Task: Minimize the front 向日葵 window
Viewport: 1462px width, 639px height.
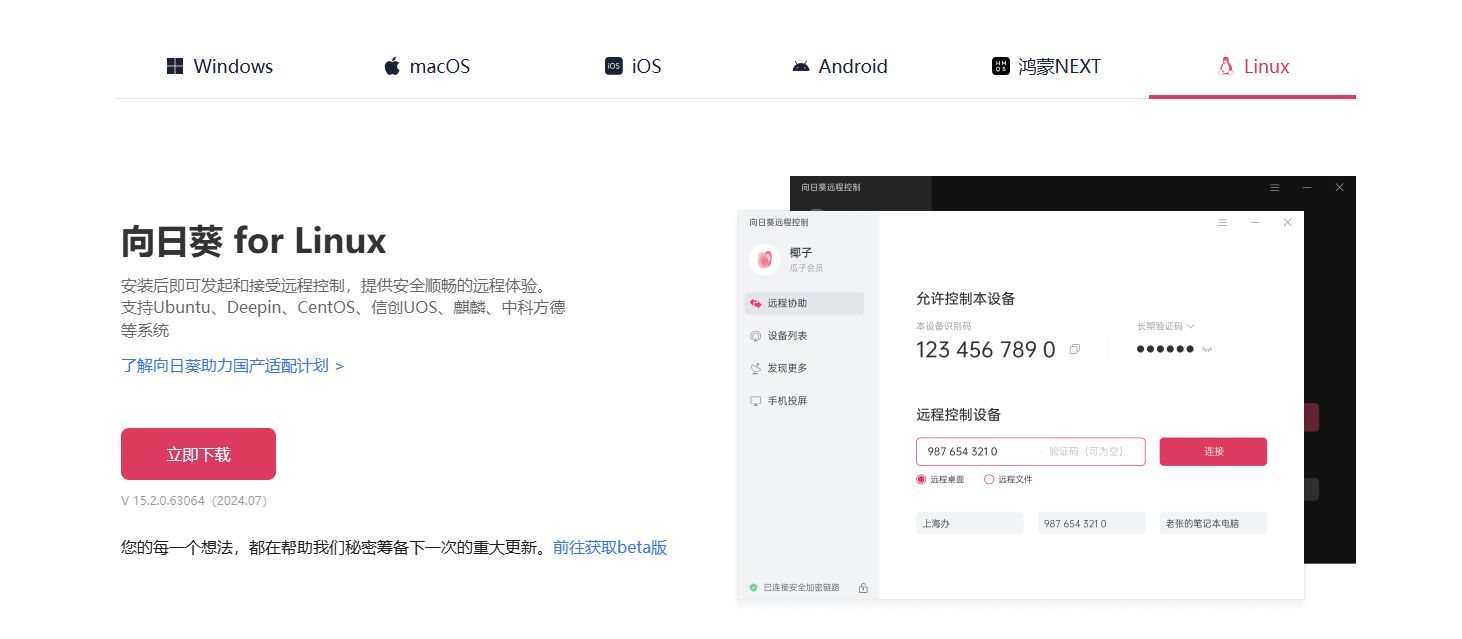Action: pyautogui.click(x=1255, y=222)
